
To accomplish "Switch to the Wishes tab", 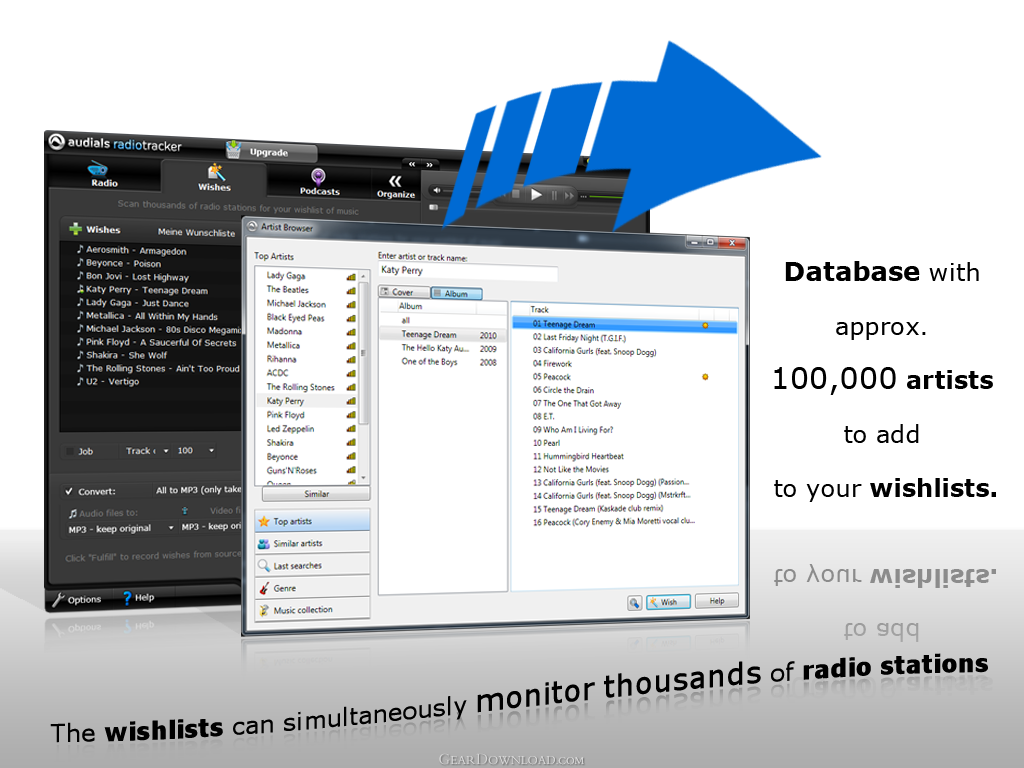I will coord(214,178).
